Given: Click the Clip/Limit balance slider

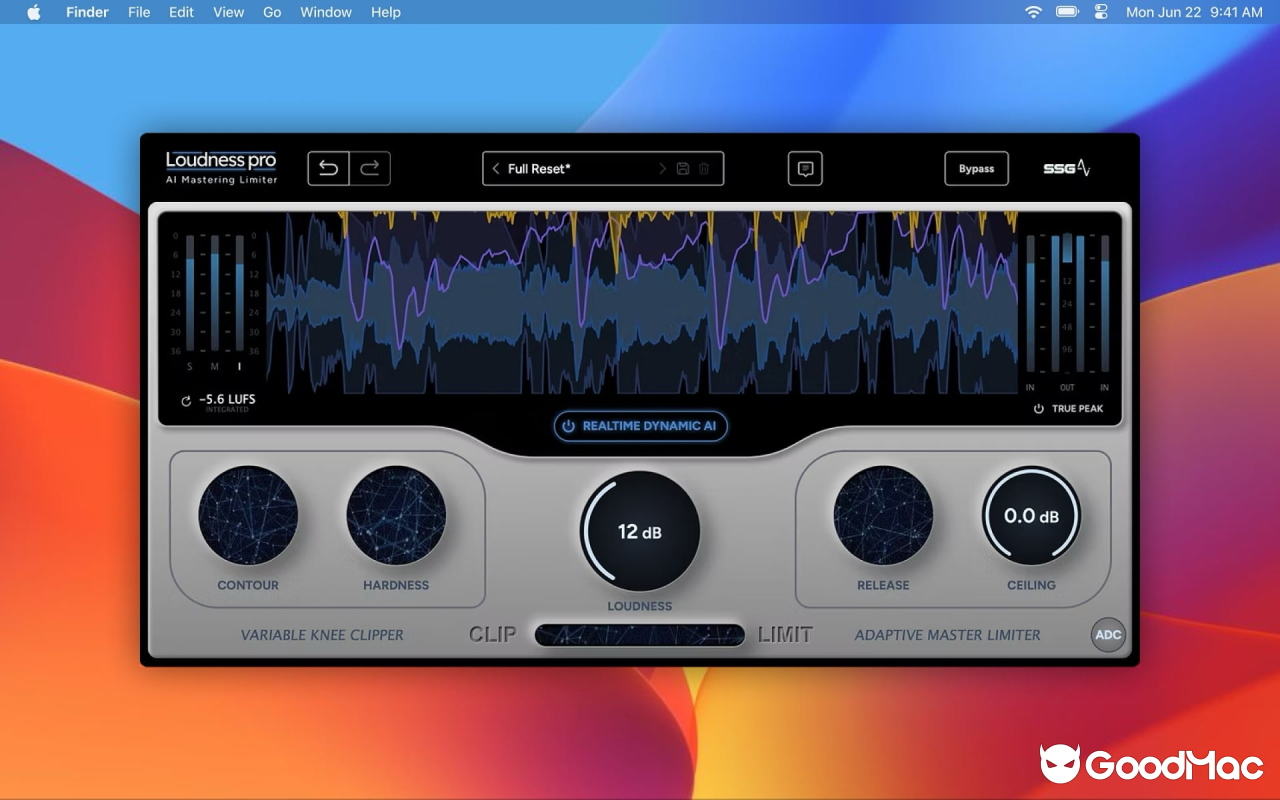Looking at the screenshot, I should click(x=640, y=635).
